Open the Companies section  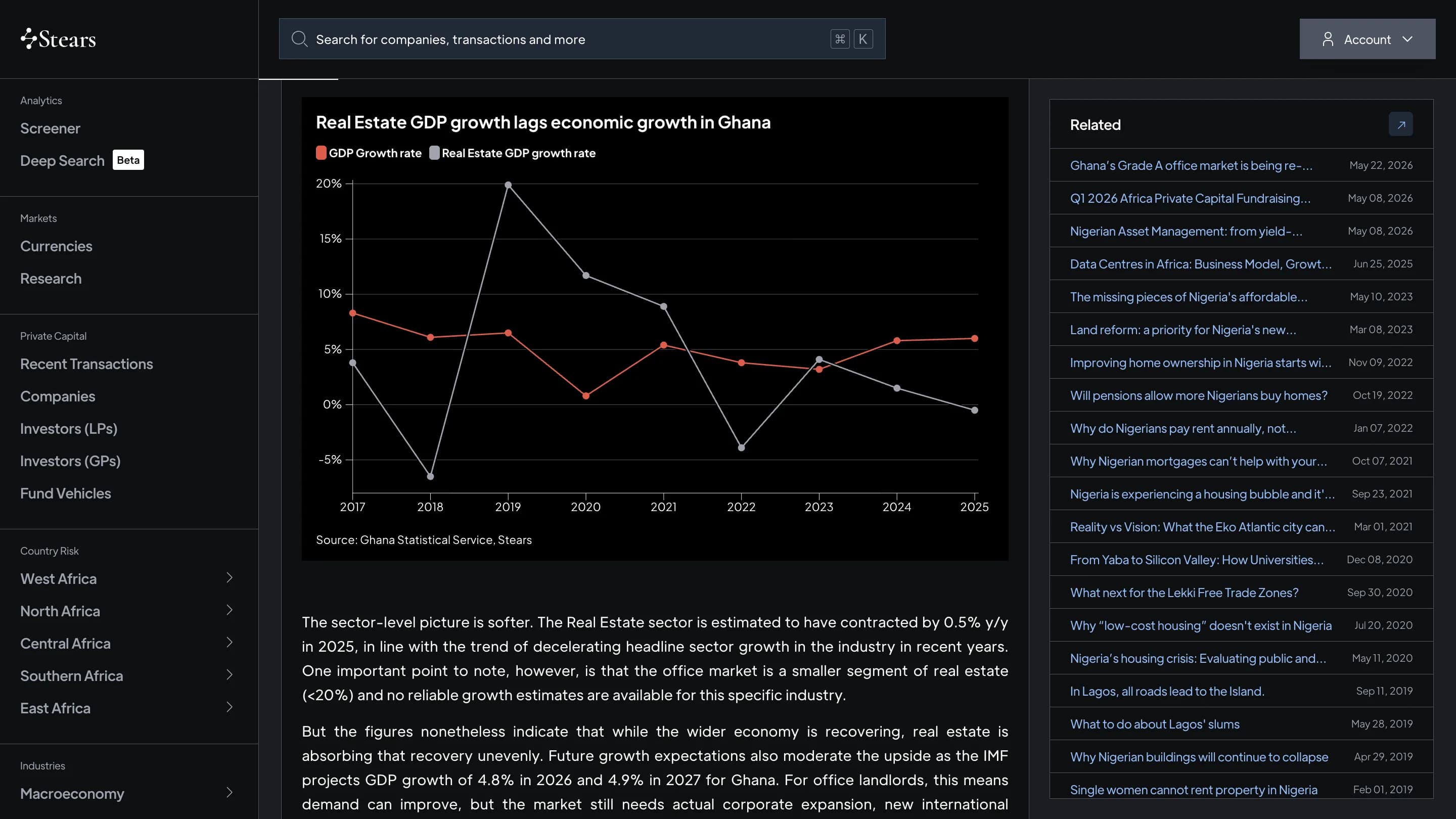click(58, 396)
